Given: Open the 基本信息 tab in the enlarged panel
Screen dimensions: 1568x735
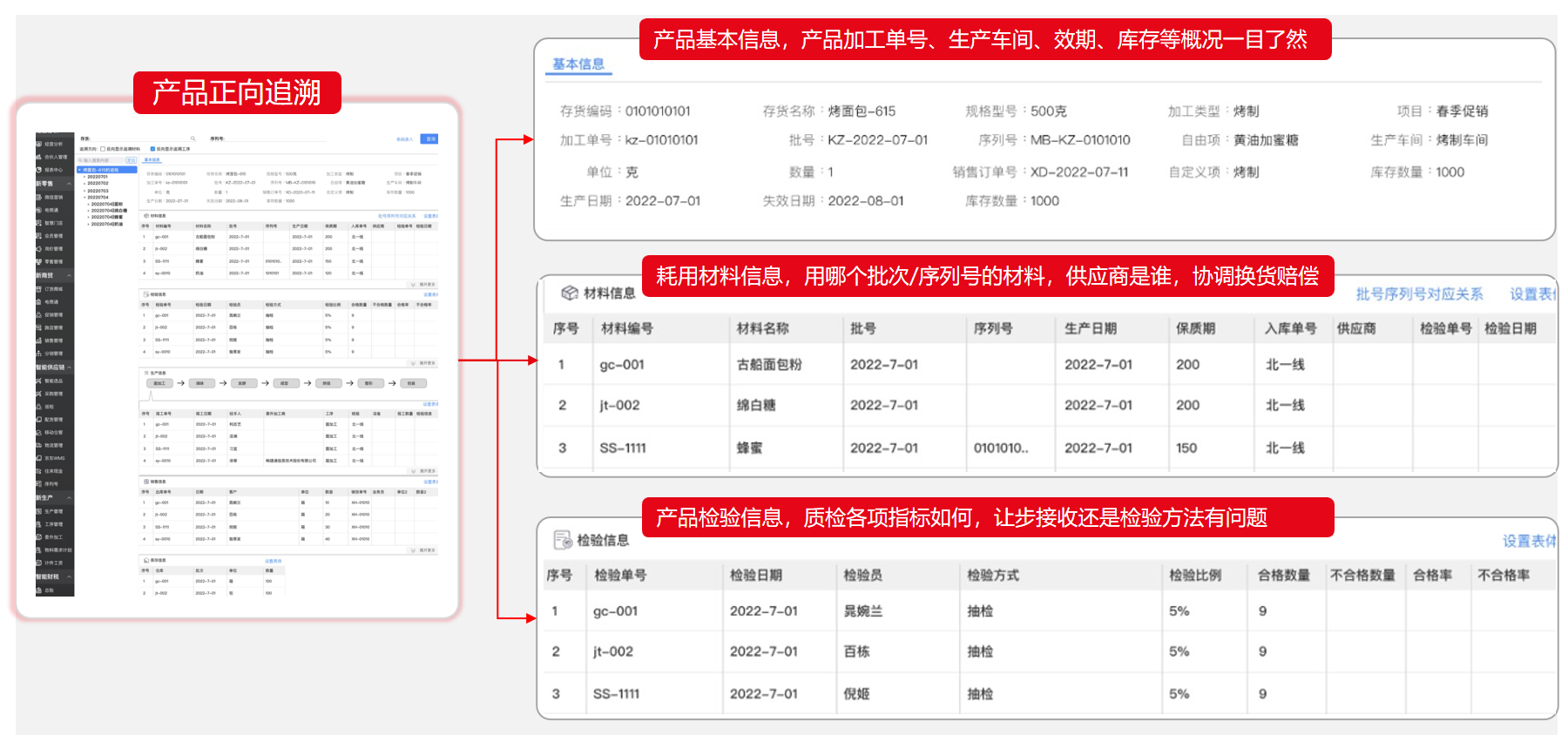Looking at the screenshot, I should pyautogui.click(x=578, y=64).
